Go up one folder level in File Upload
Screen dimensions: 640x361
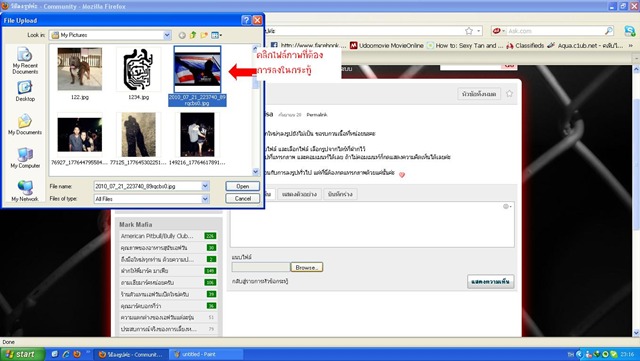click(193, 36)
